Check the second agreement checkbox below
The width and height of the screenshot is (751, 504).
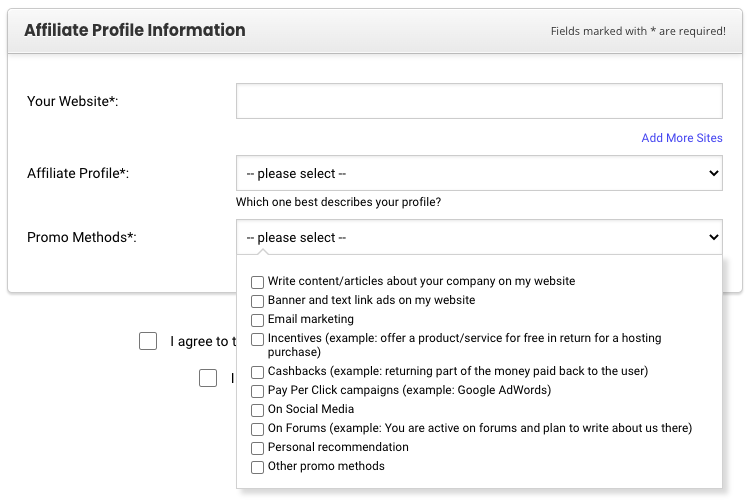click(208, 378)
